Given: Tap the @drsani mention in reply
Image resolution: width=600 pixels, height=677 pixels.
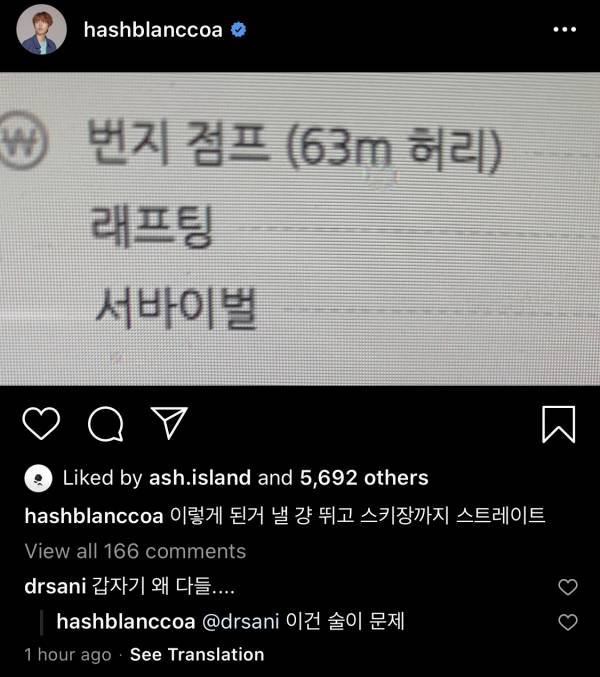Looking at the screenshot, I should coord(240,622).
